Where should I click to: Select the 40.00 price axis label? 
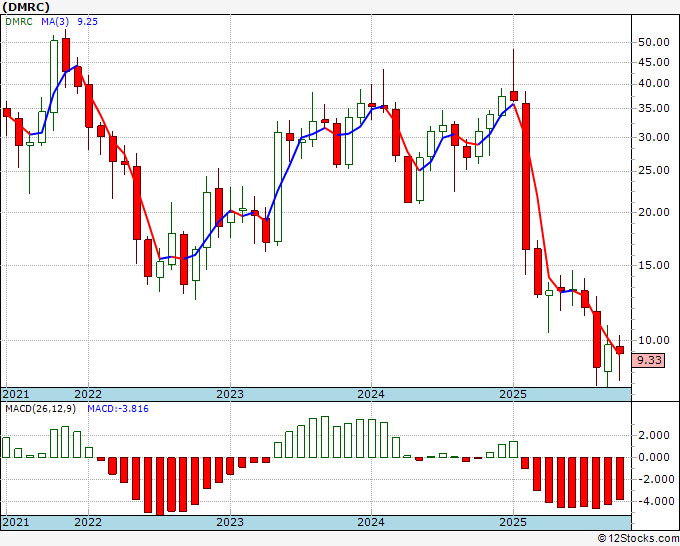coord(654,83)
